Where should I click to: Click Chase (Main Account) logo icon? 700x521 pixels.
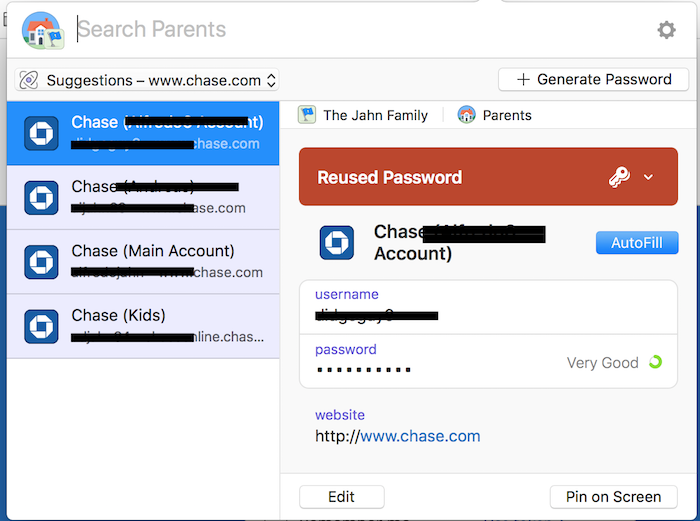[x=41, y=262]
